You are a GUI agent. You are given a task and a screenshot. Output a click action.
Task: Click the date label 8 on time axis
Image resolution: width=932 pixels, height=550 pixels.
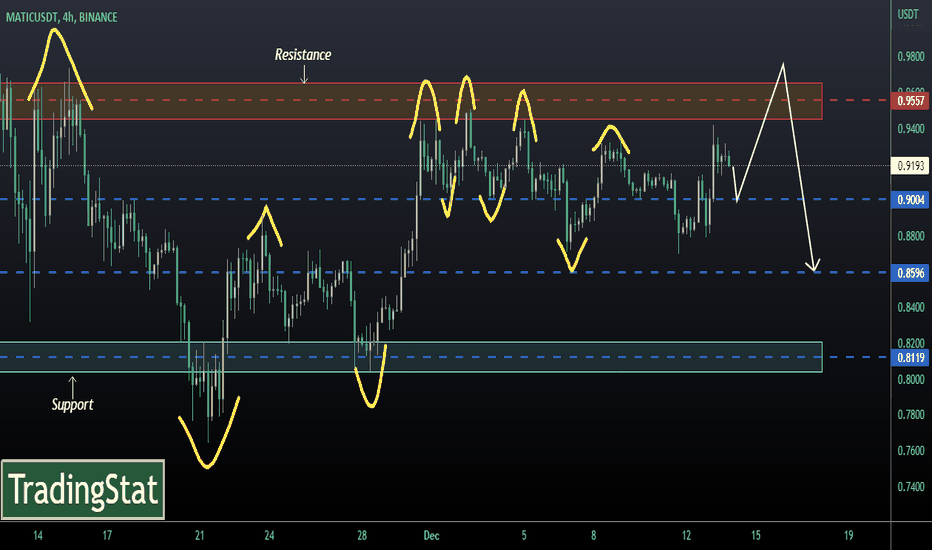tap(593, 536)
